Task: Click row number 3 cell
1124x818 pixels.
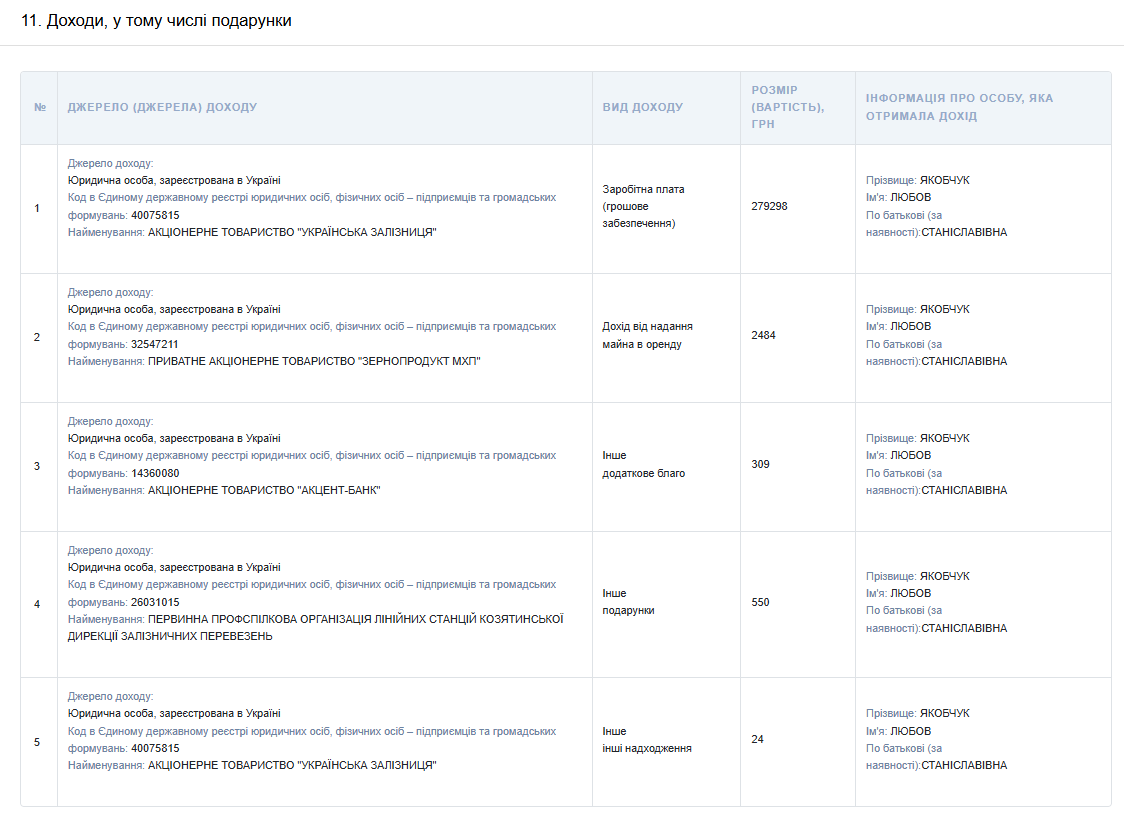Action: coord(37,467)
